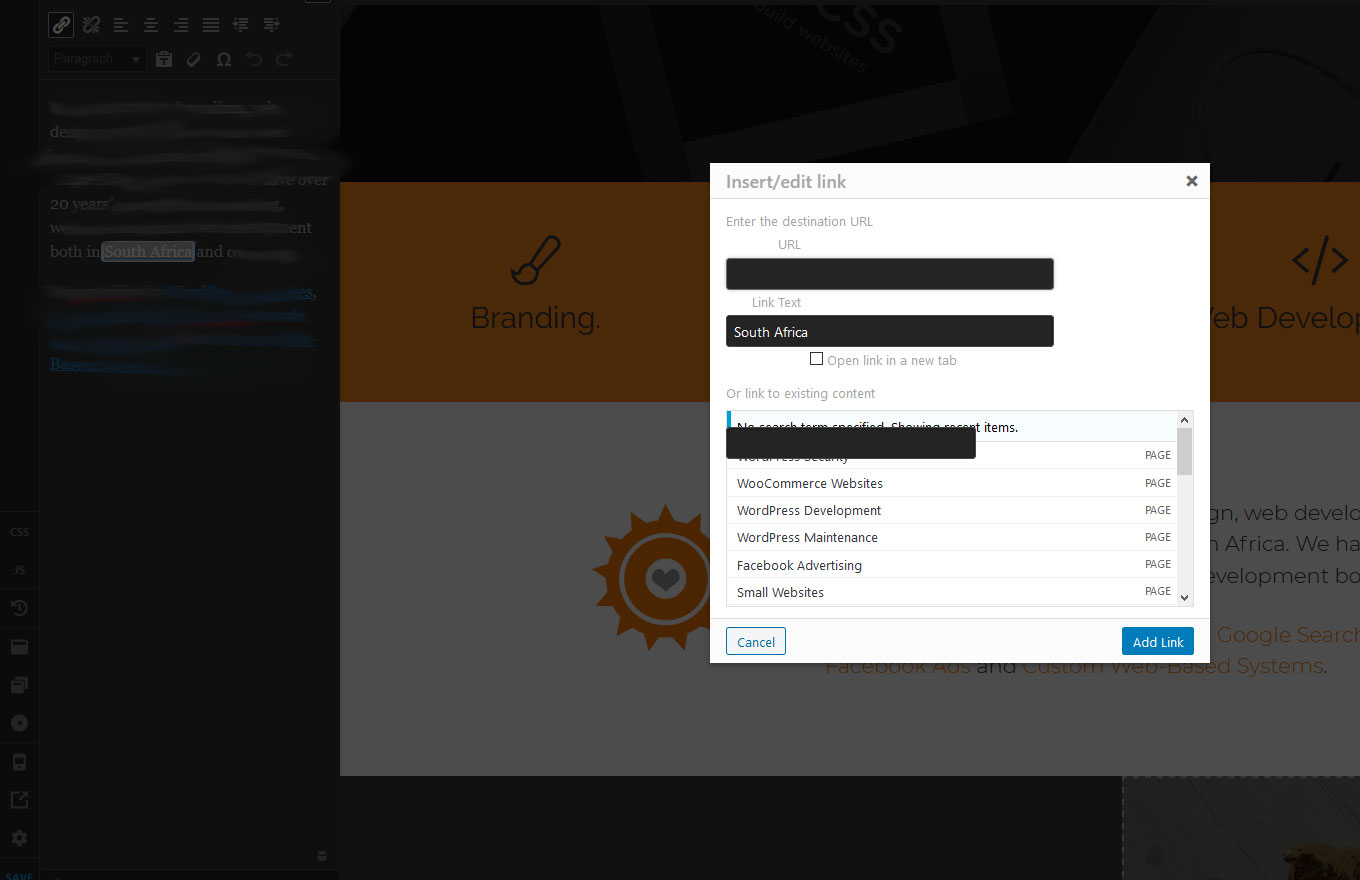Screen dimensions: 1360x880
Task: Click into the URL input field
Action: pos(889,274)
